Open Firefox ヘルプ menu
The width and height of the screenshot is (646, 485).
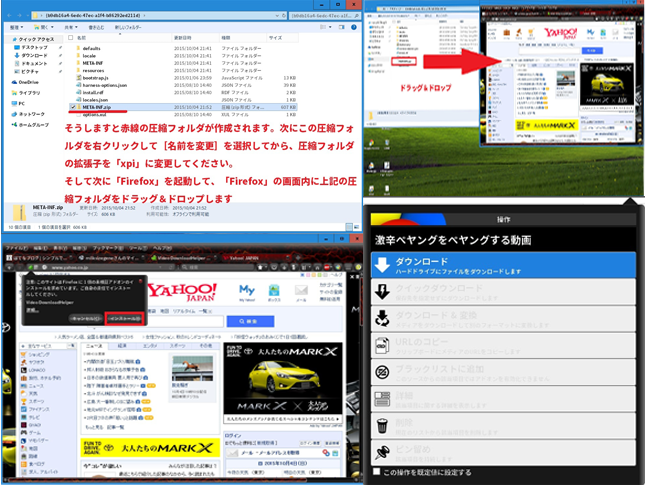click(x=162, y=248)
